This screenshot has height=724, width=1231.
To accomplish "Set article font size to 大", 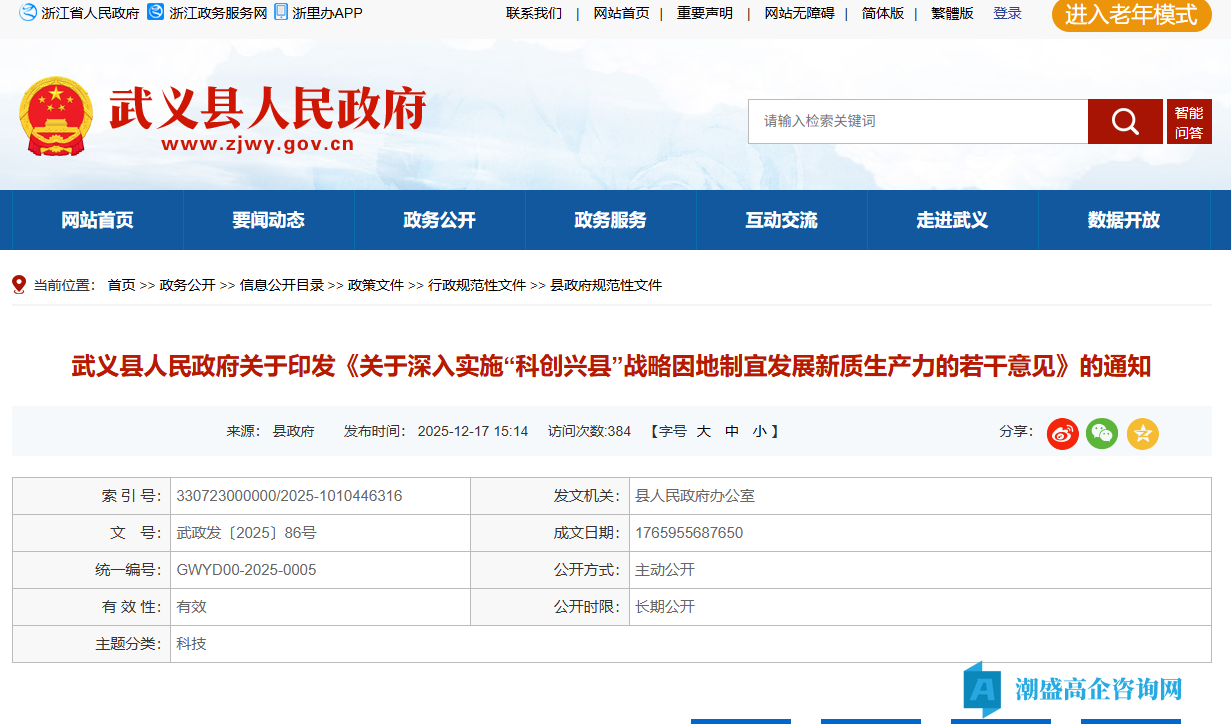I will (x=703, y=431).
